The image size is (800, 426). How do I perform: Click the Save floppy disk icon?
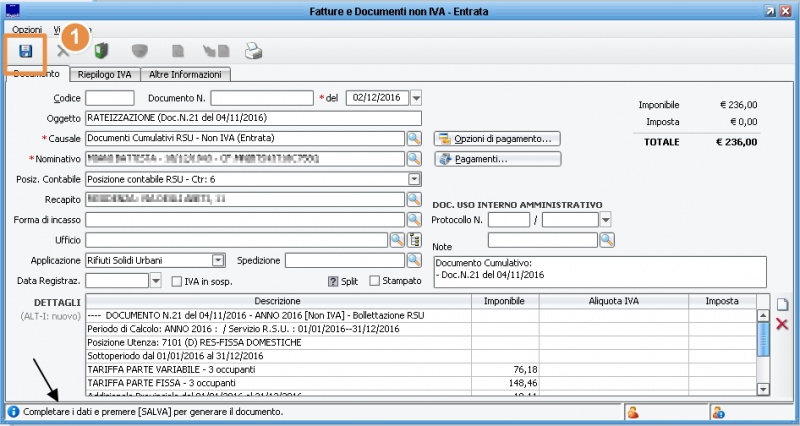click(26, 51)
